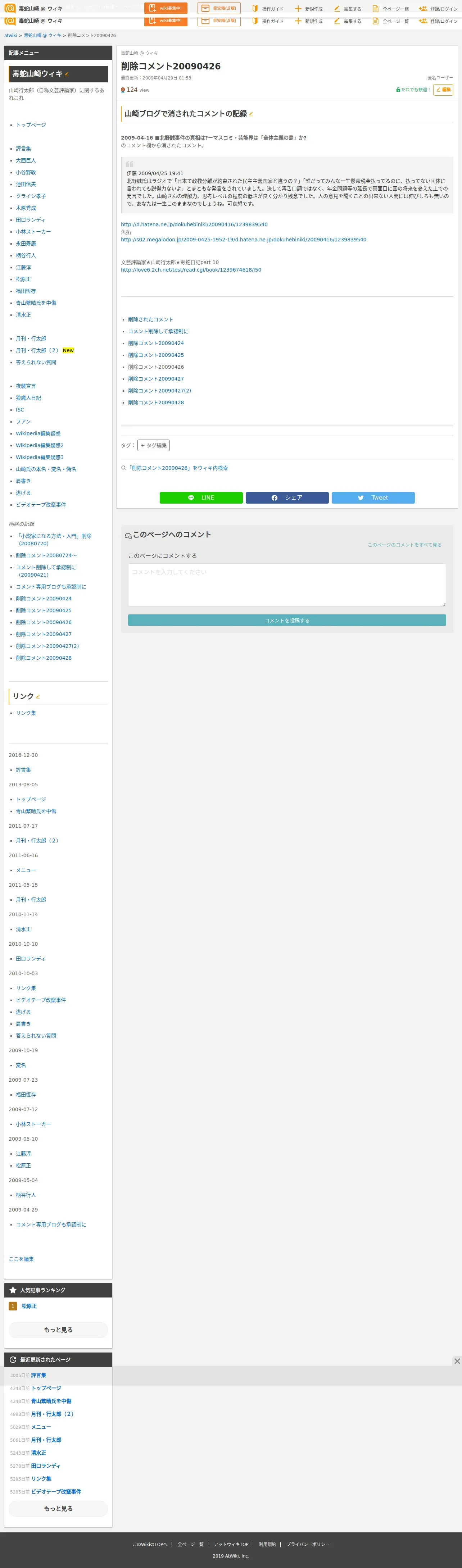Click もっと見る under 人気記事ランキング
The width and height of the screenshot is (462, 1568).
click(x=58, y=1330)
